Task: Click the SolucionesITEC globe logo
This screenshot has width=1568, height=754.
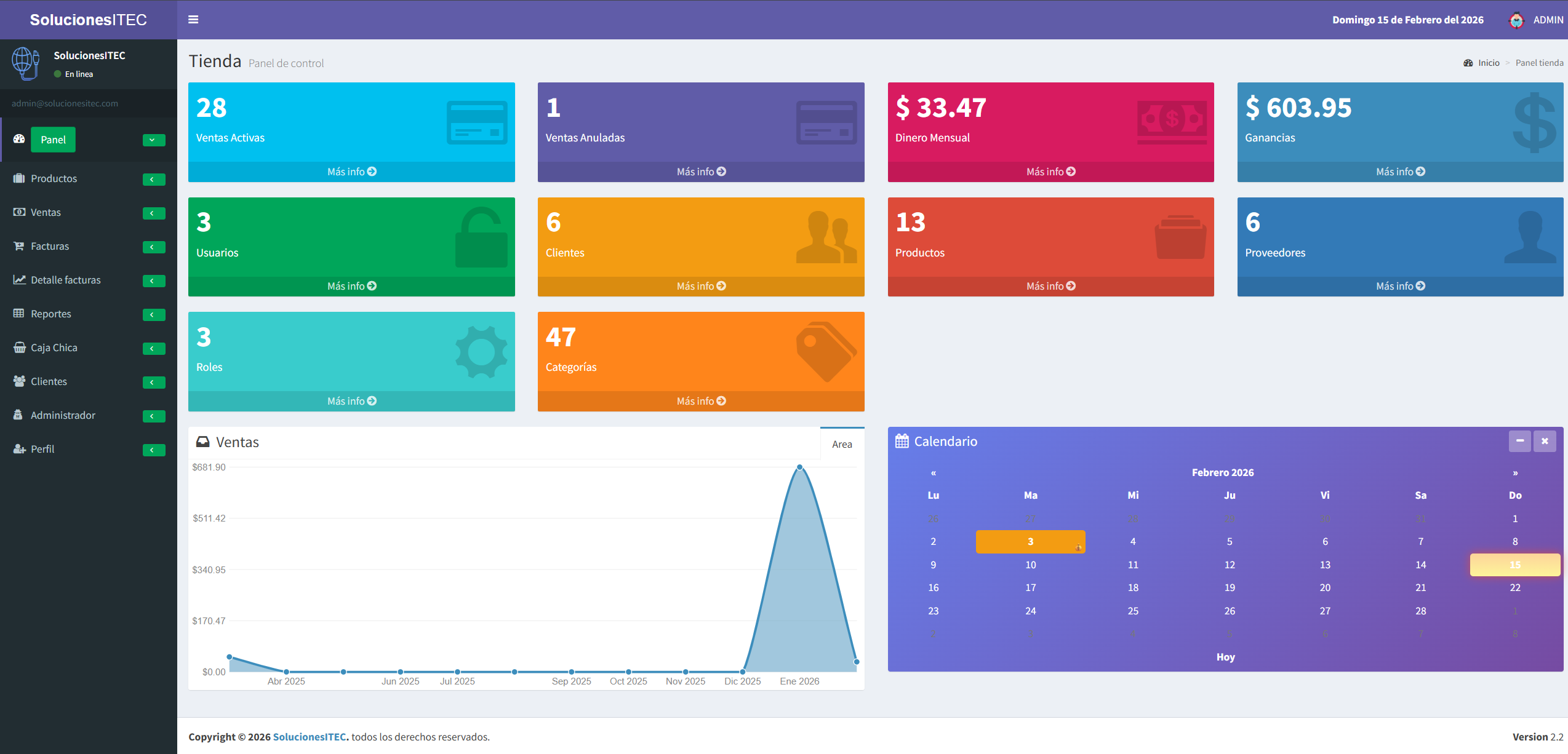Action: tap(25, 63)
